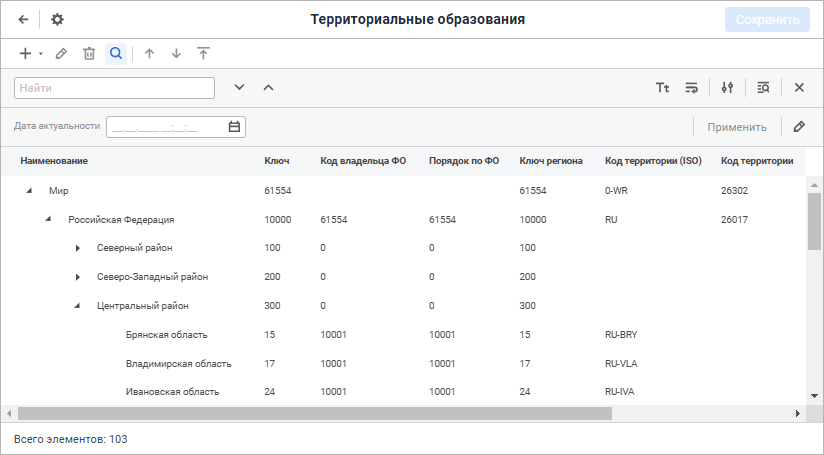Delete element with the trash icon
This screenshot has height=455, width=824.
pos(89,54)
